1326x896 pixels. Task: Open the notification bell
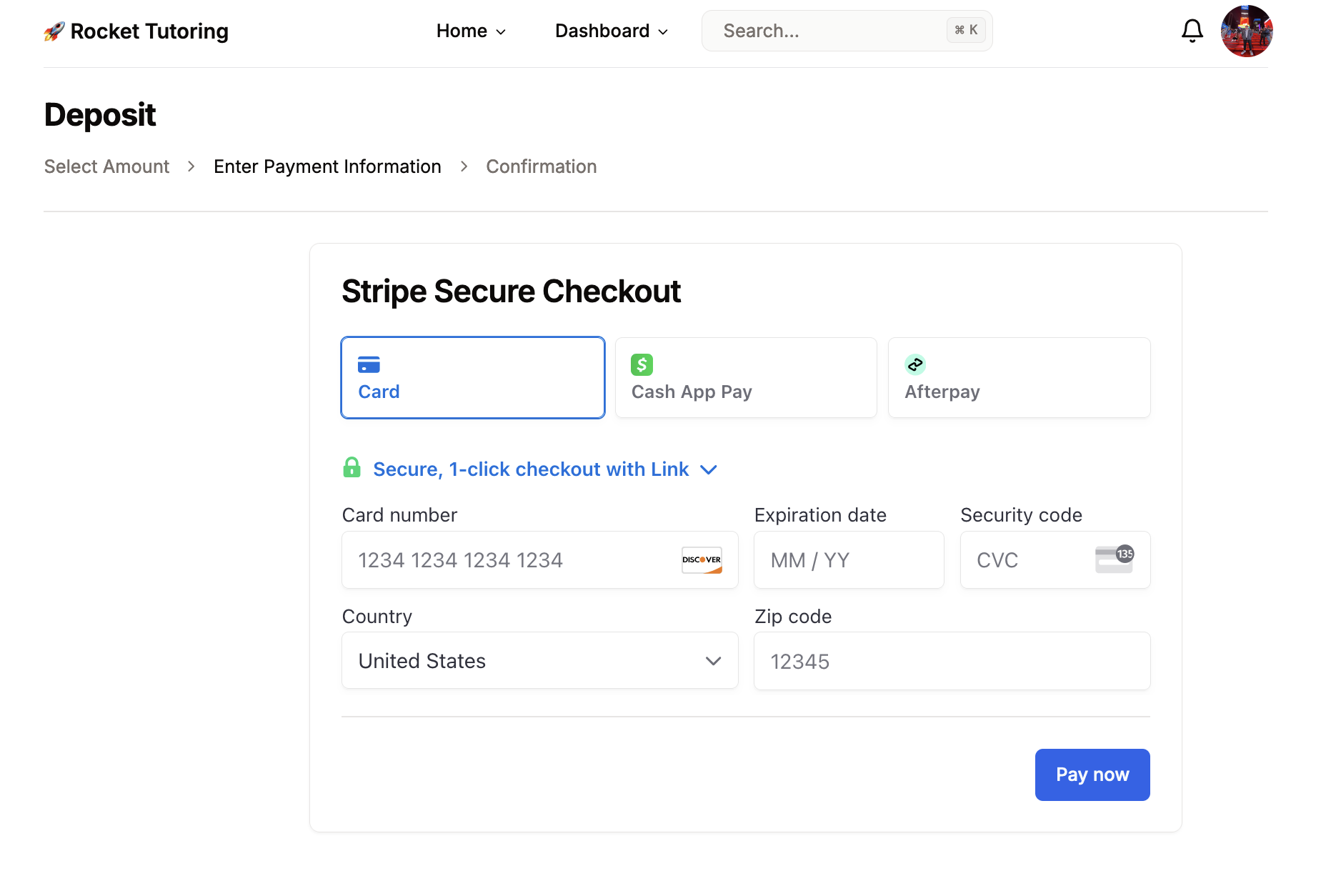click(1192, 30)
